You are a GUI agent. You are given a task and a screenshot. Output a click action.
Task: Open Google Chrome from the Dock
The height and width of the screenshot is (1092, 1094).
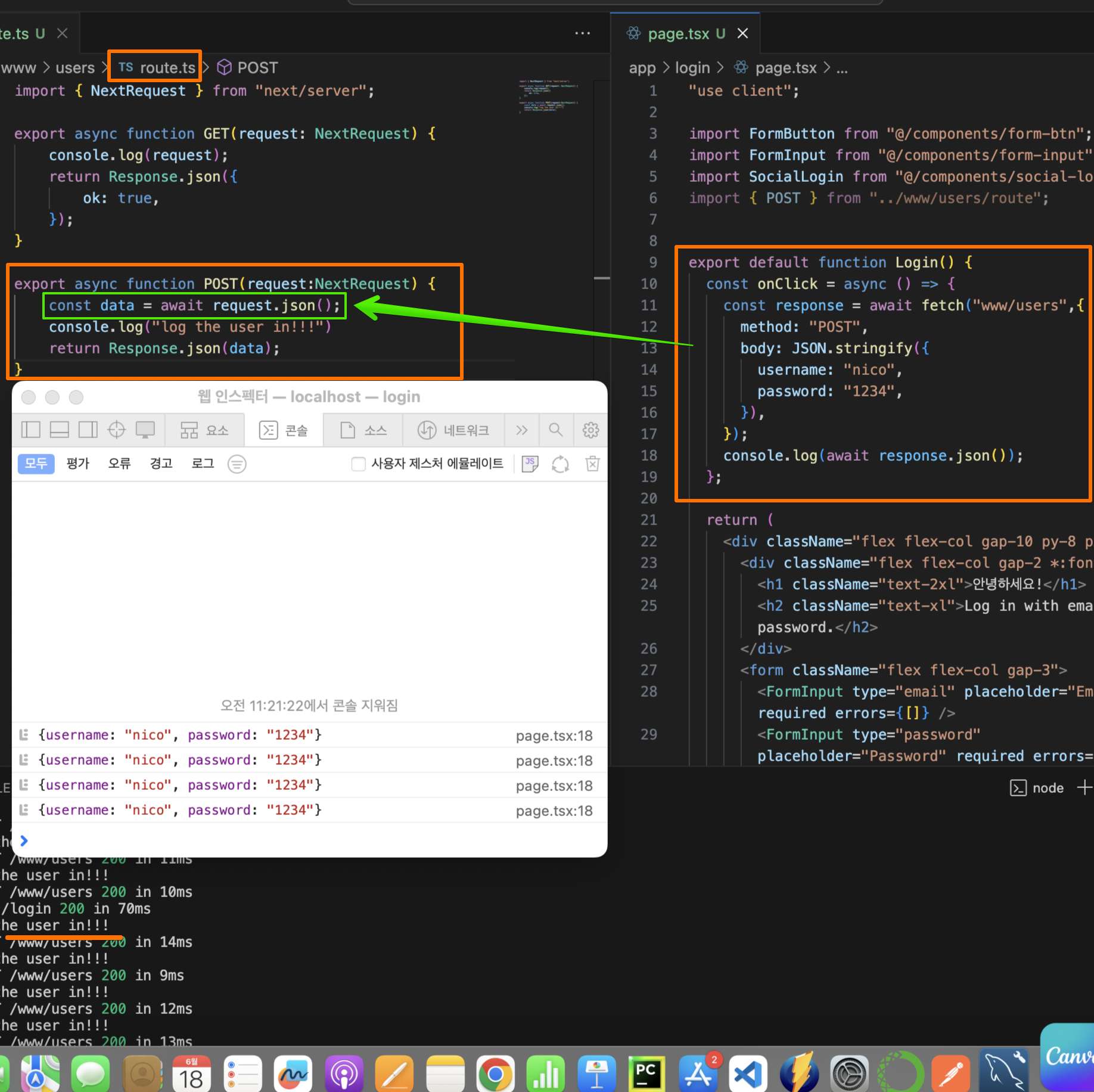496,1072
